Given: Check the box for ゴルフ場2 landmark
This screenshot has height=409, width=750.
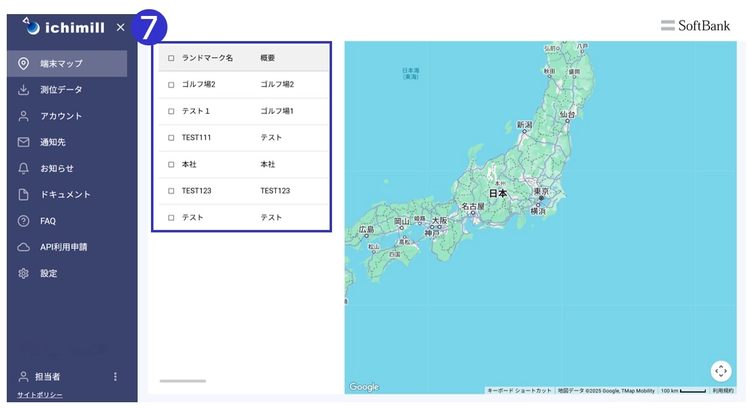Looking at the screenshot, I should (171, 84).
